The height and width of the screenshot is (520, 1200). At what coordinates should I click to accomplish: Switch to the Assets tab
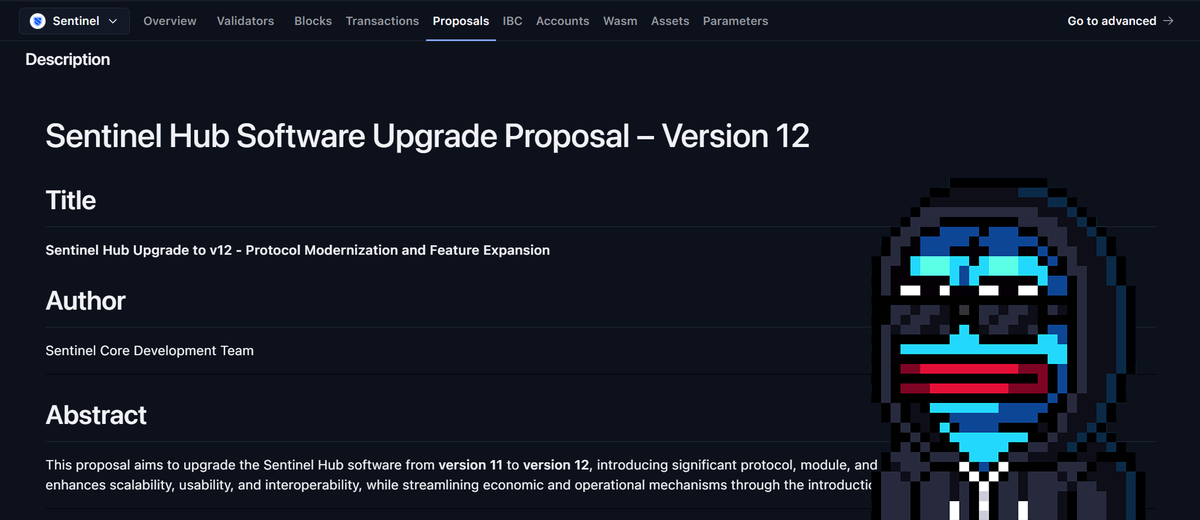670,20
